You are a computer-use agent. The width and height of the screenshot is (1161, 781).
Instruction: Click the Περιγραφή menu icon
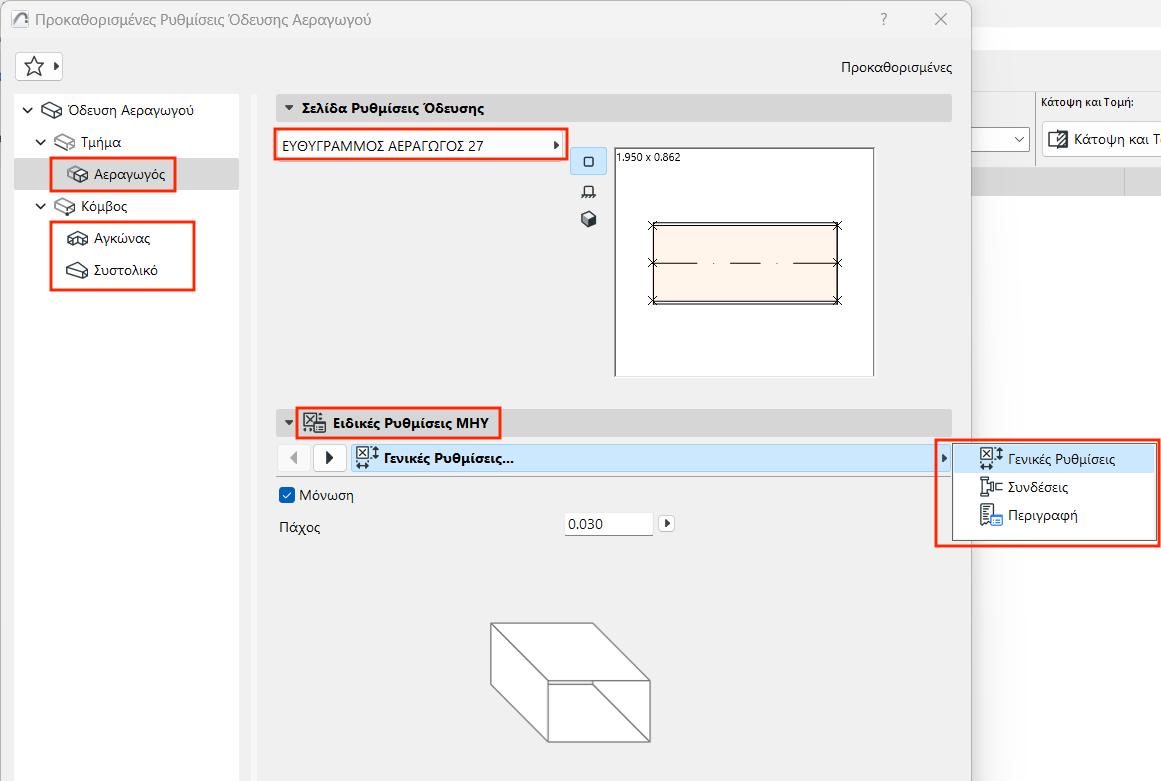(991, 515)
